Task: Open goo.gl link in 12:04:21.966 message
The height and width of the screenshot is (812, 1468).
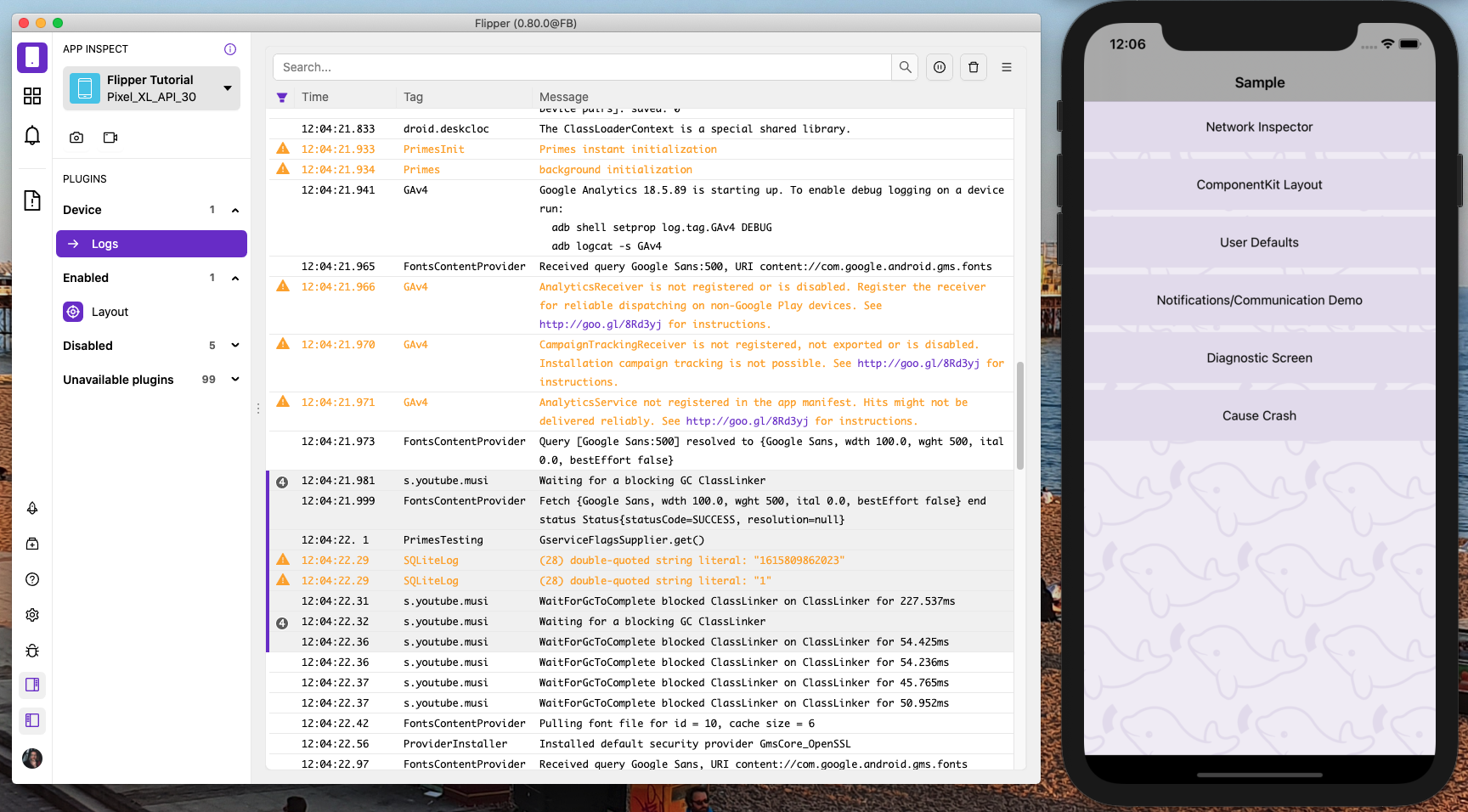Action: [600, 324]
